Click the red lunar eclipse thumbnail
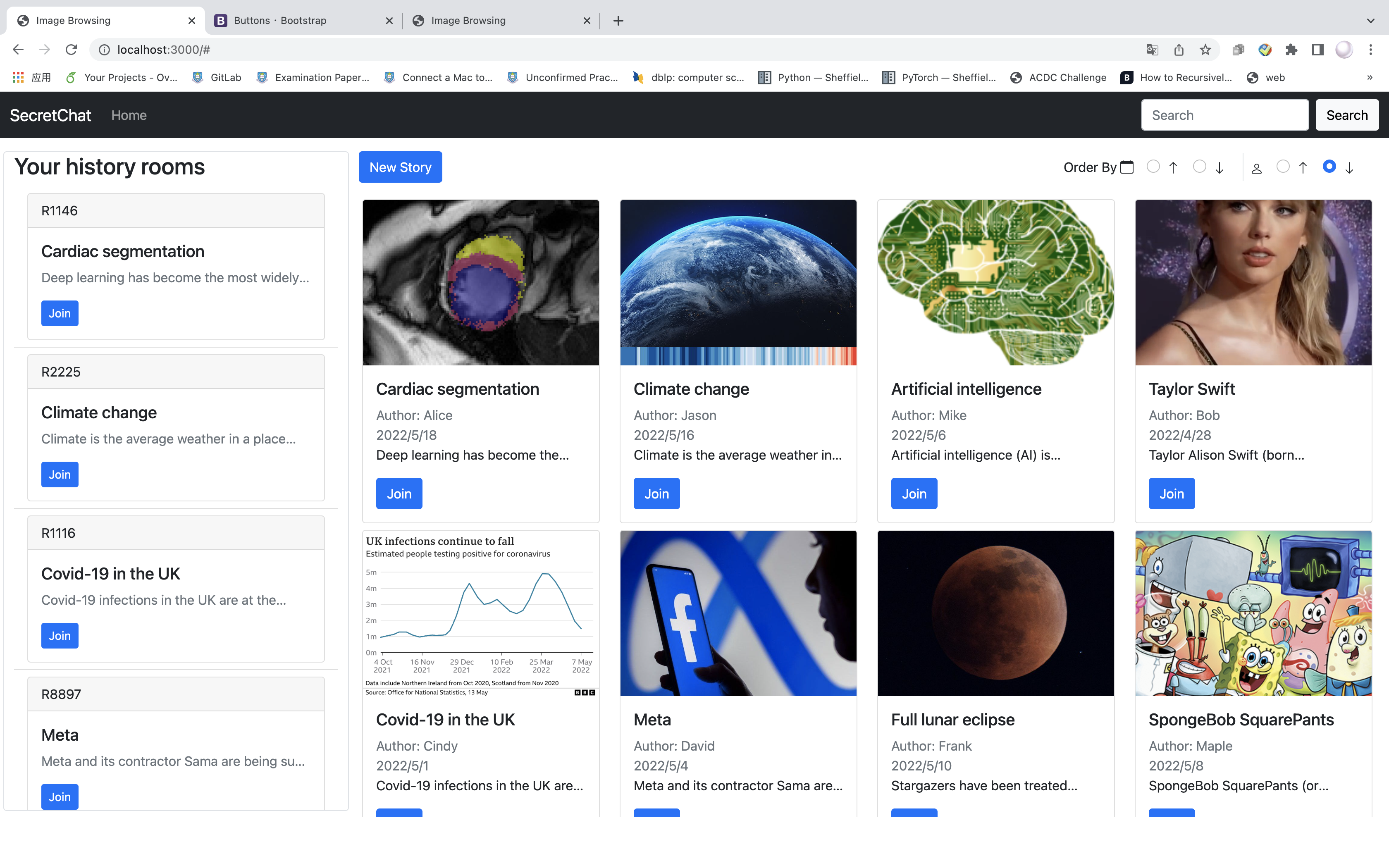The height and width of the screenshot is (868, 1389). pyautogui.click(x=996, y=613)
